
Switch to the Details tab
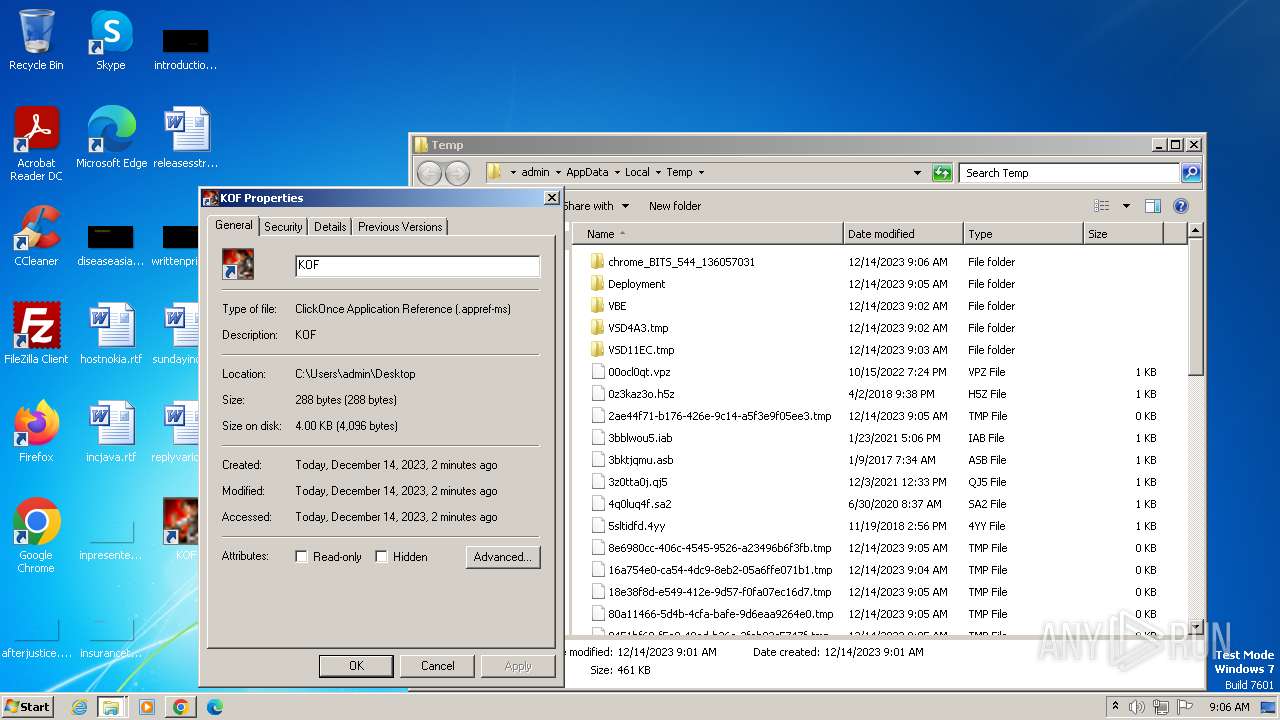[x=330, y=227]
